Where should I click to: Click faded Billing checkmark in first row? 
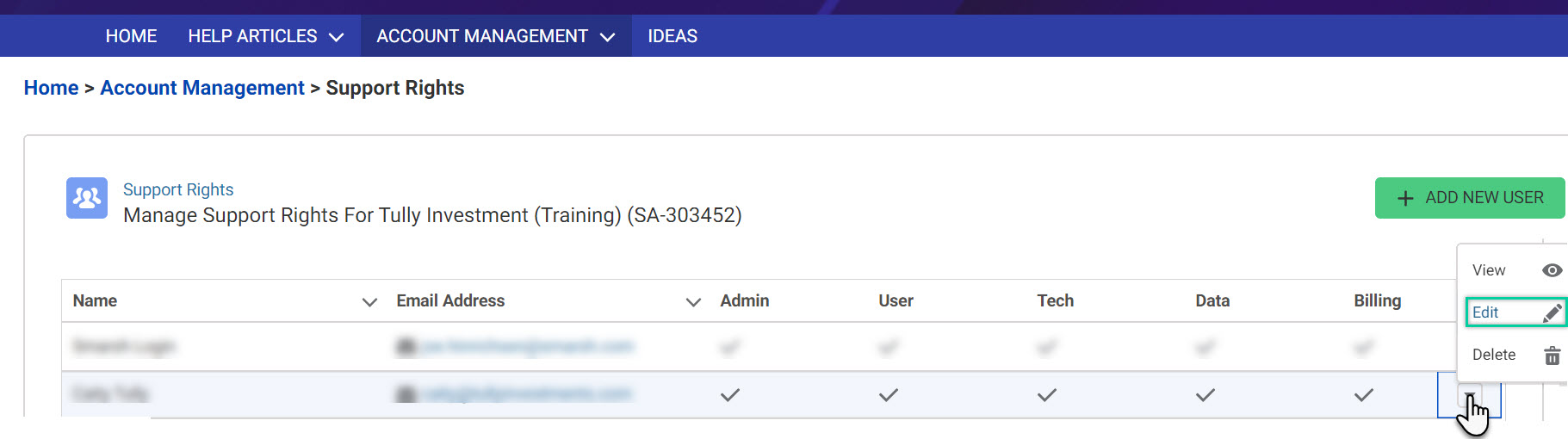pyautogui.click(x=1364, y=348)
